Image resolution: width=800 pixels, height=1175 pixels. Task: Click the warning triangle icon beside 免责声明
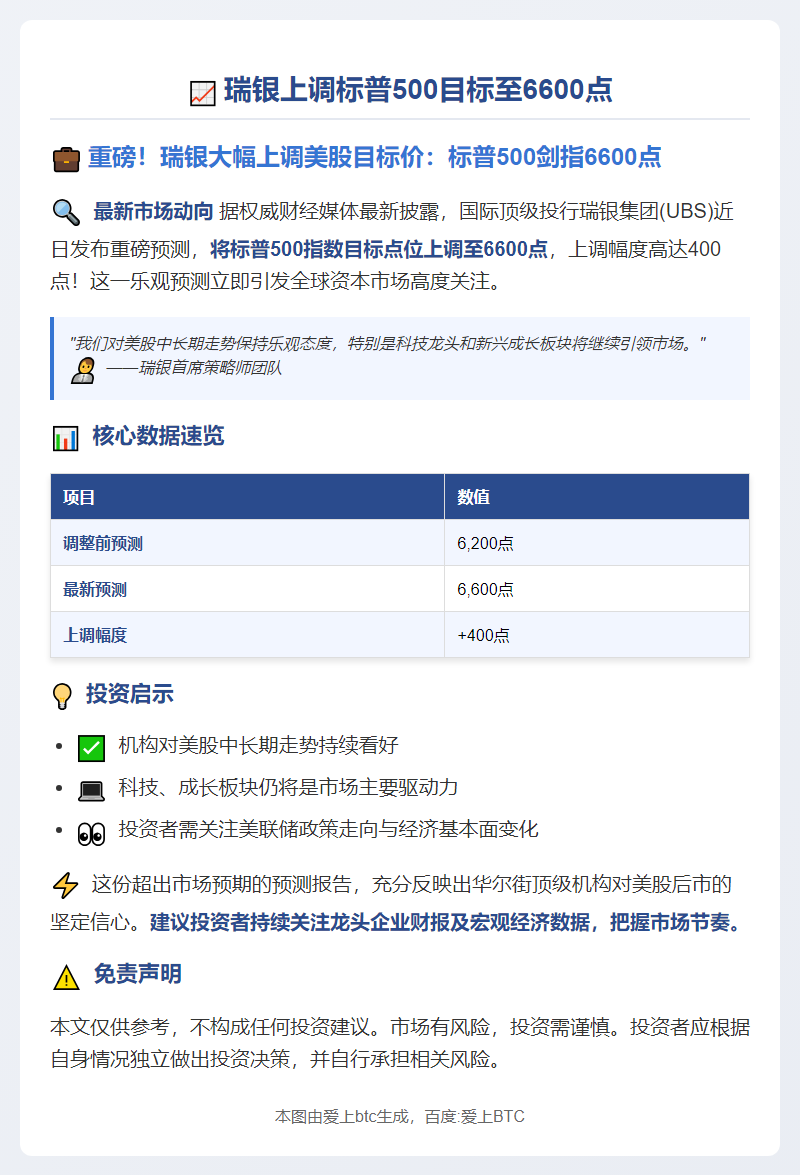[66, 977]
